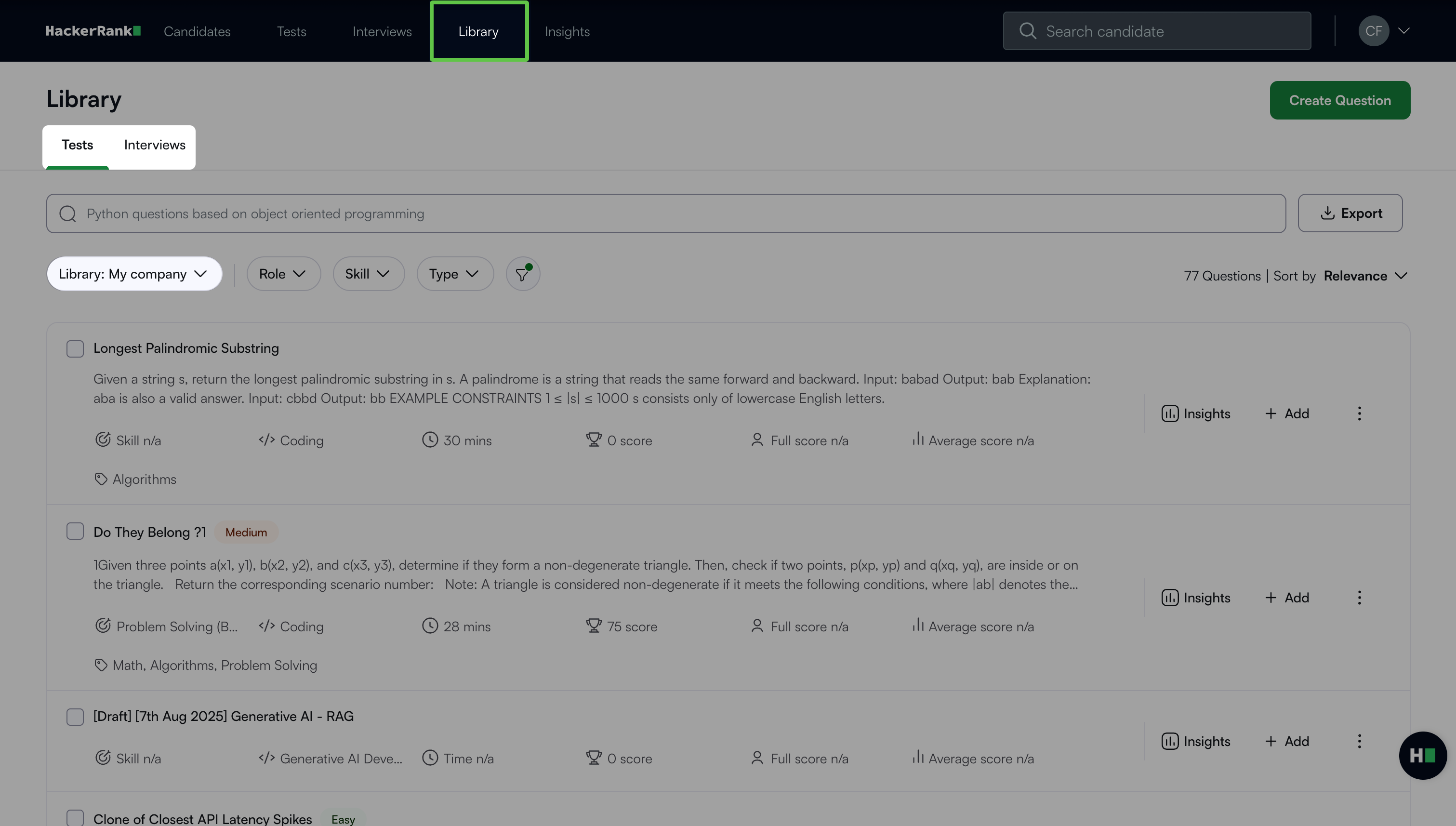This screenshot has width=1456, height=826.
Task: Expand the Library: My company dropdown
Action: [134, 274]
